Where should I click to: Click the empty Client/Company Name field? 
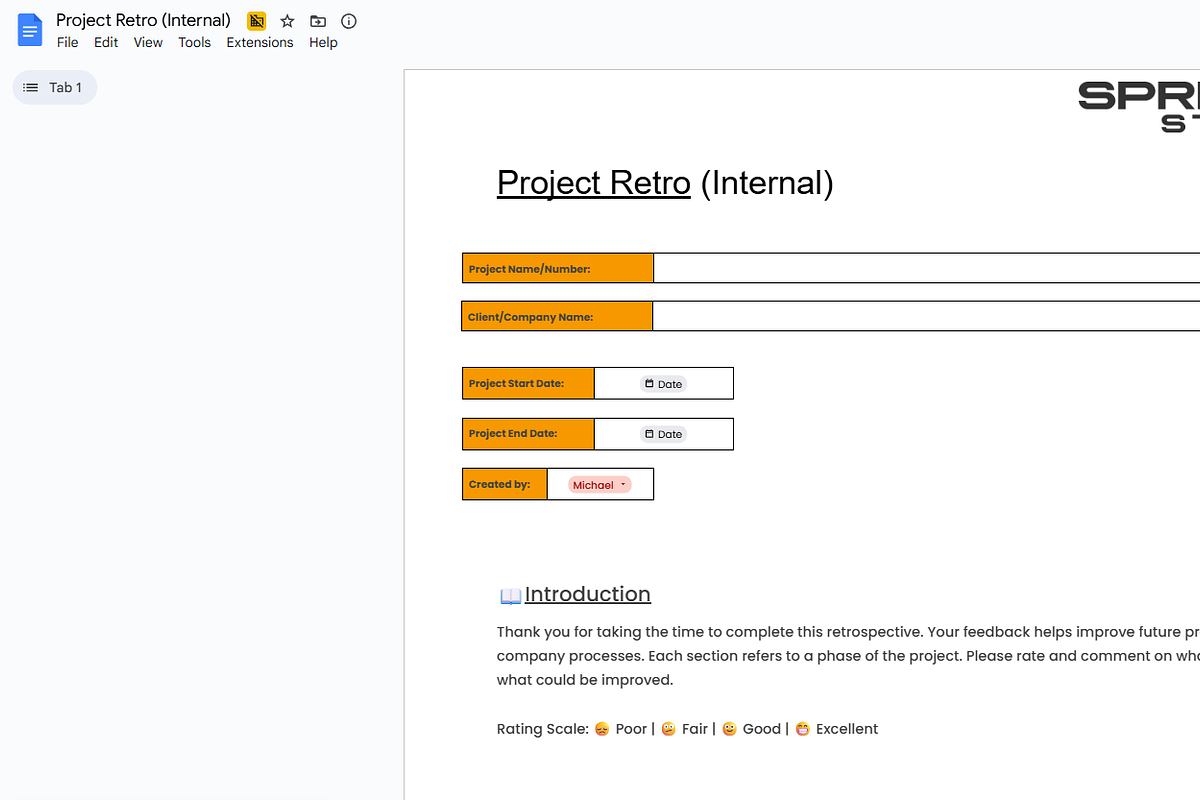pos(926,316)
